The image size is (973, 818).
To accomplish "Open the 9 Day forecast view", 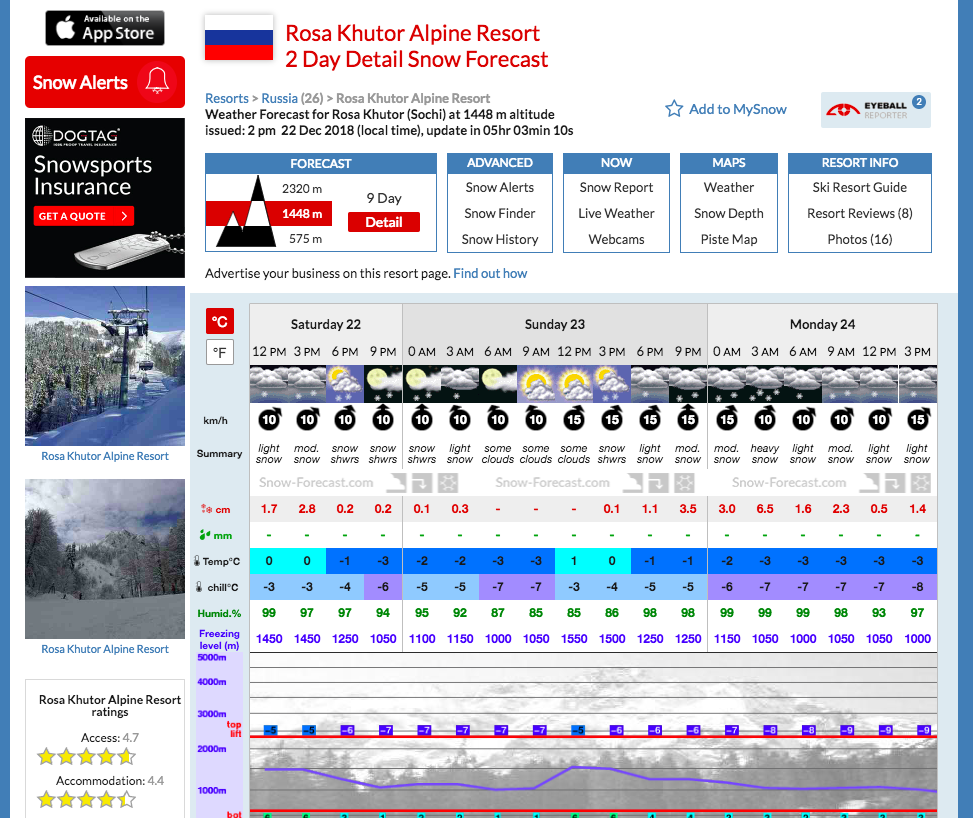I will pos(383,198).
